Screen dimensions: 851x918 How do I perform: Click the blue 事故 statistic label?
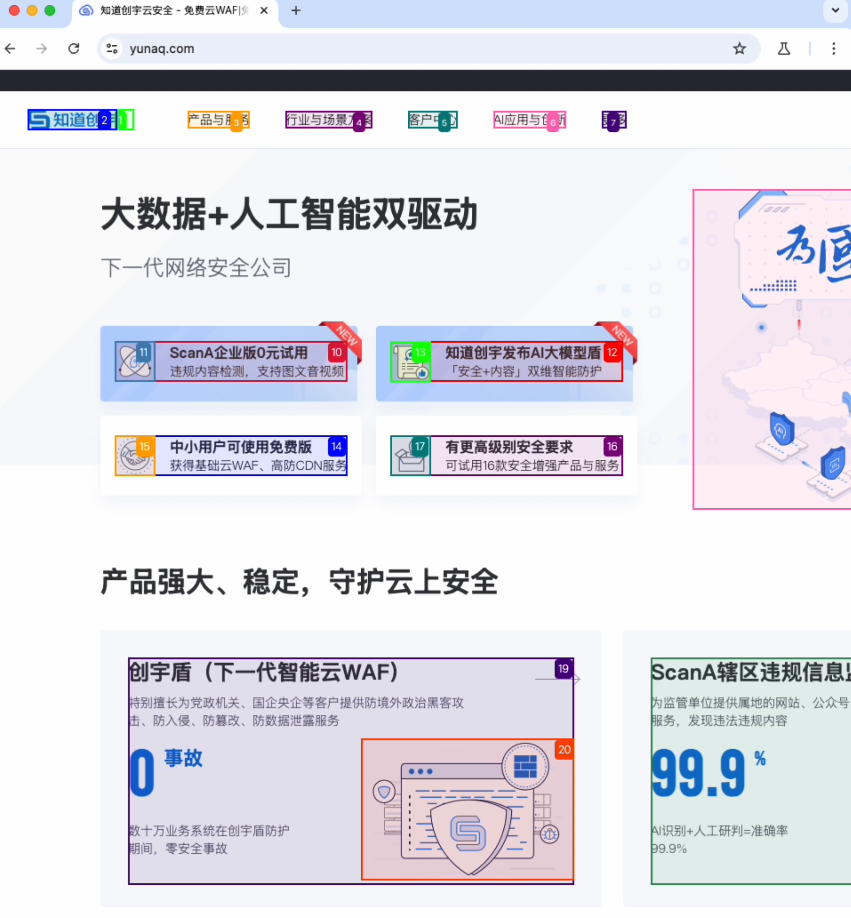point(183,758)
